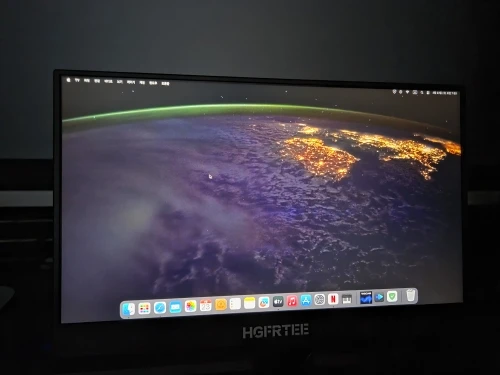Open Control Center in menu bar
This screenshot has width=500, height=375.
click(428, 93)
